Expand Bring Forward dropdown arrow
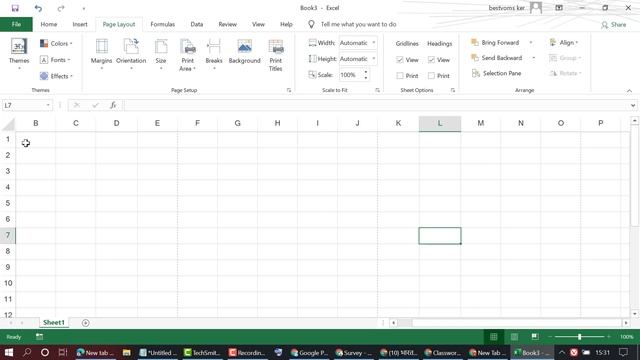The image size is (640, 360). (531, 42)
